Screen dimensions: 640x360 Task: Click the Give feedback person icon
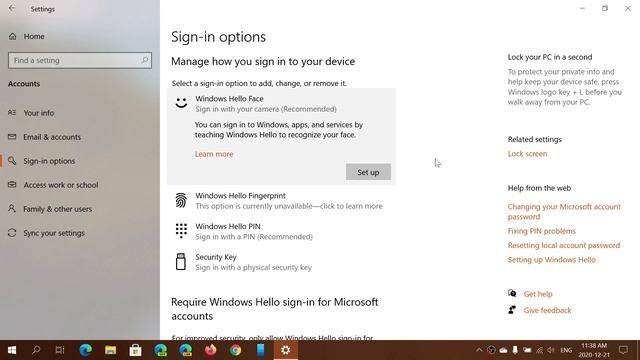click(512, 310)
